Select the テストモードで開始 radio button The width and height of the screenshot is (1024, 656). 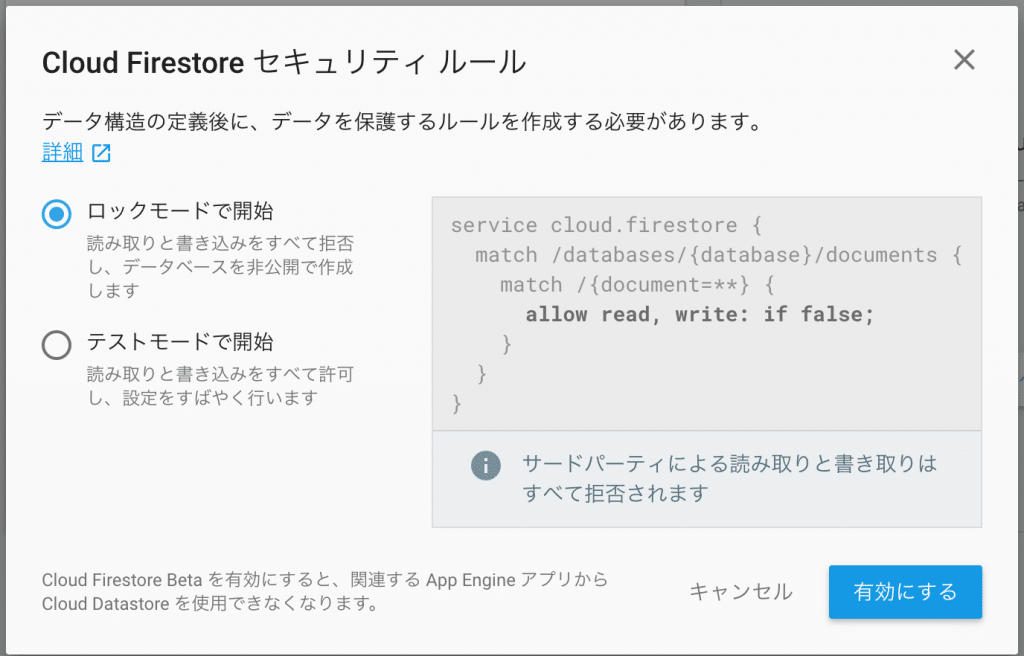(x=57, y=344)
